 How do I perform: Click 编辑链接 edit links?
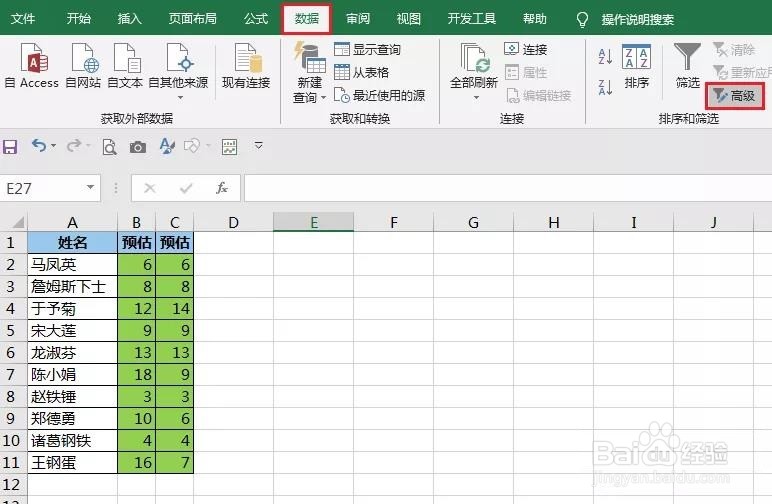538,95
